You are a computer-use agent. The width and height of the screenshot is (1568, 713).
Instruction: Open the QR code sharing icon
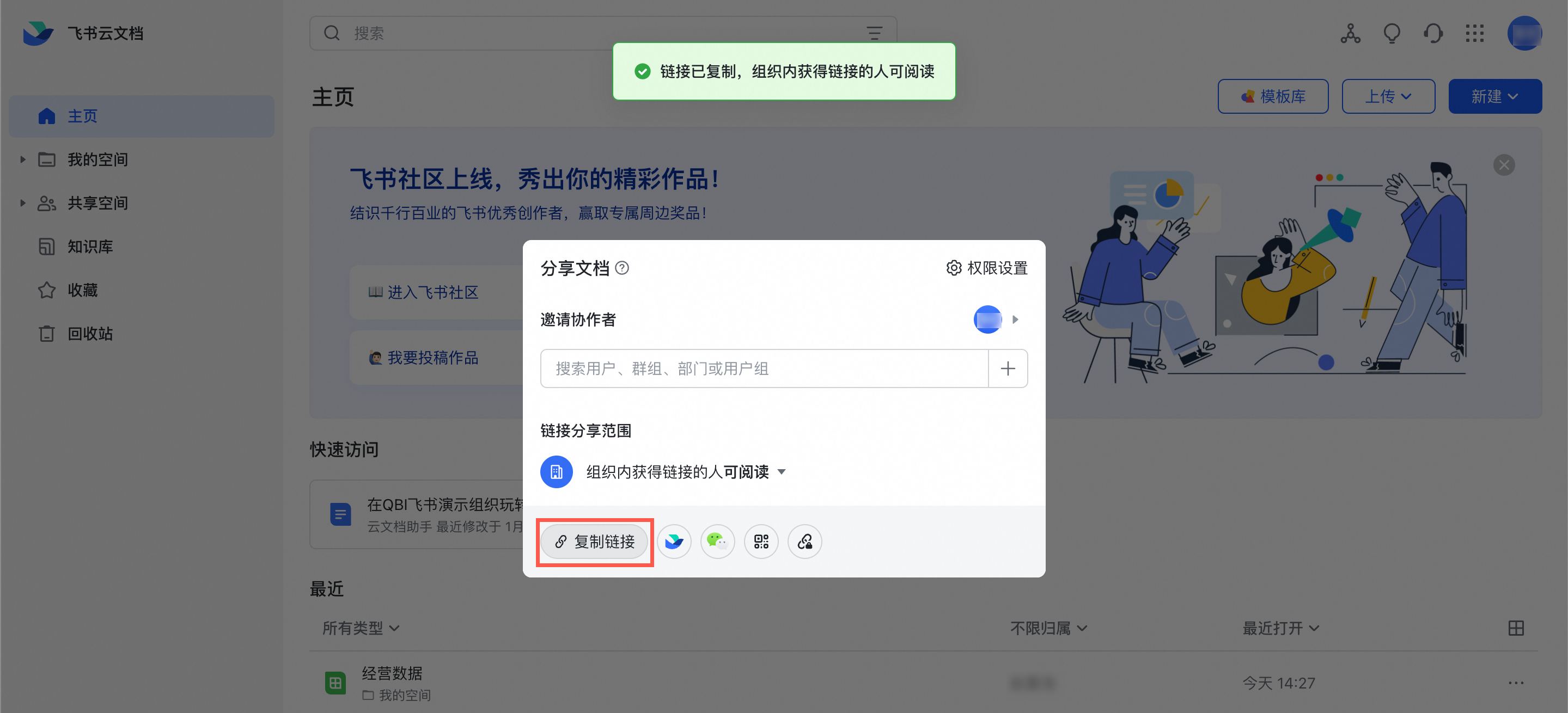[761, 541]
